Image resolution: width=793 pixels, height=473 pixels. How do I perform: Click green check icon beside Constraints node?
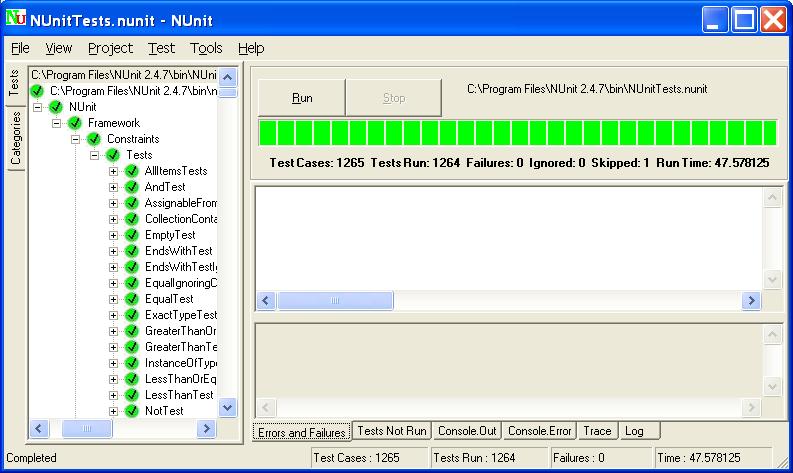pos(94,139)
